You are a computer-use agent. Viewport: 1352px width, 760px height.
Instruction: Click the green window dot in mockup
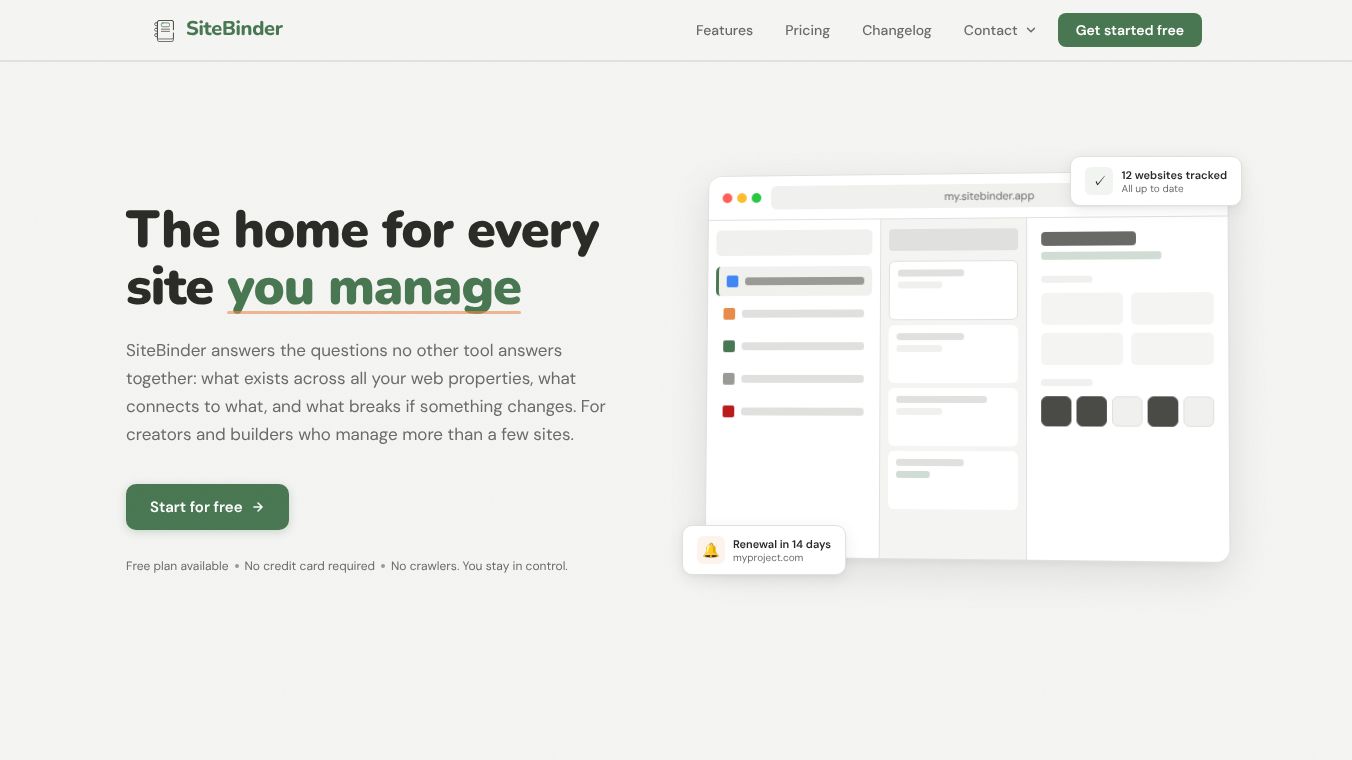tap(756, 198)
